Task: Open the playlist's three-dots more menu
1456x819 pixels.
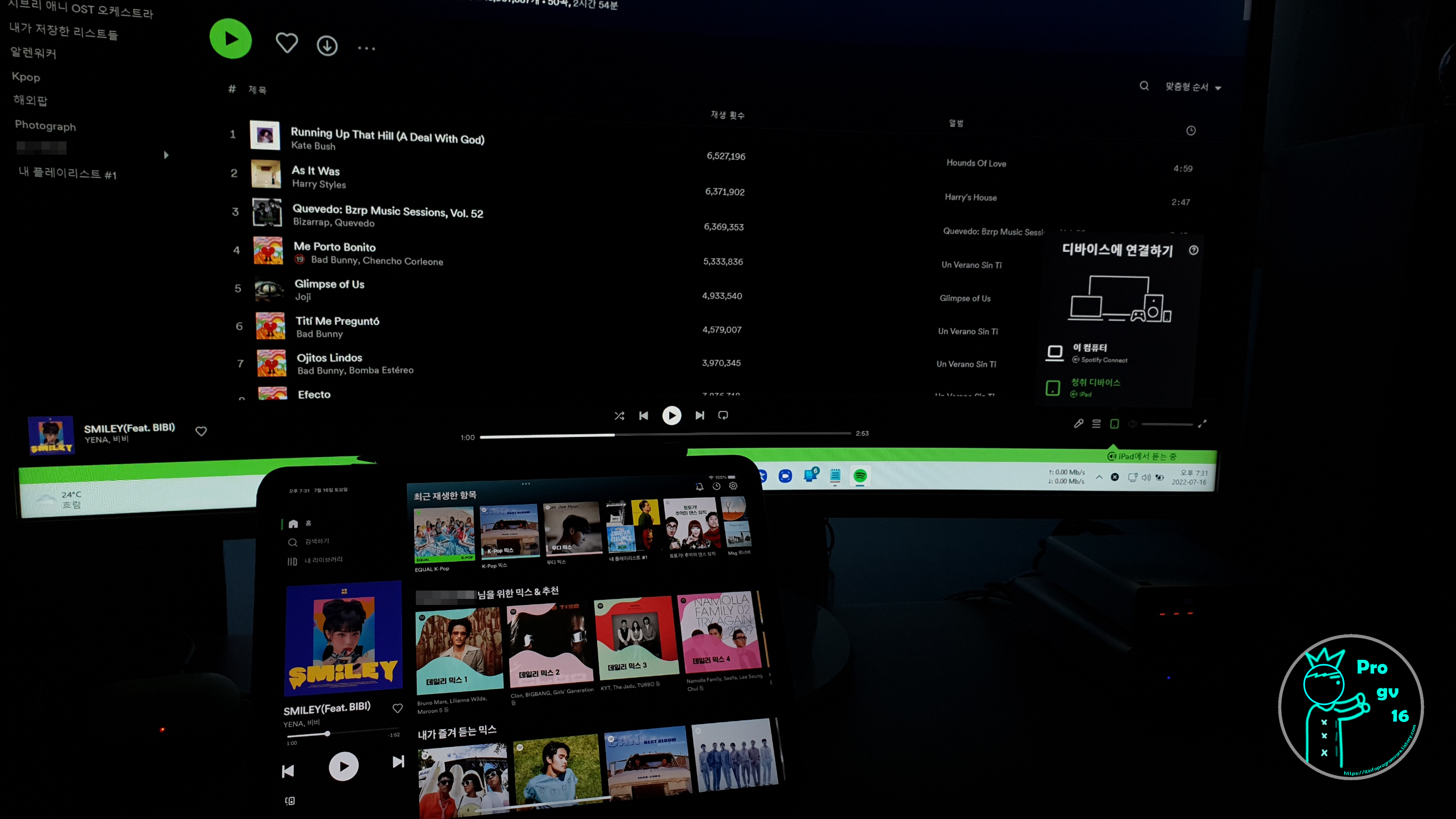Action: point(366,49)
